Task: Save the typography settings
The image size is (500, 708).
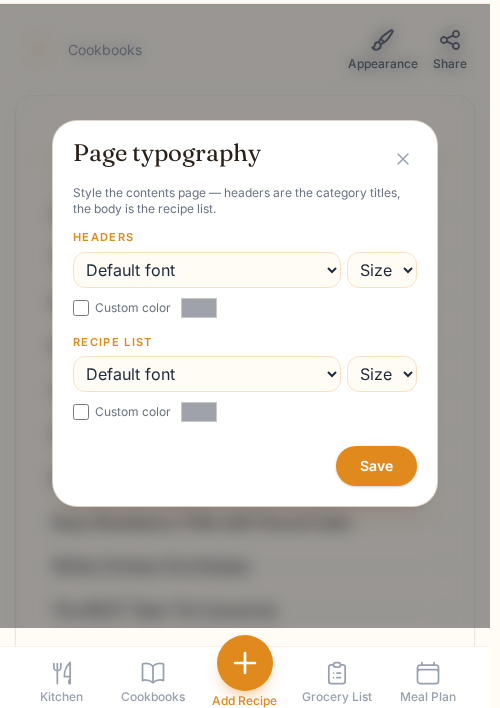Action: coord(376,466)
